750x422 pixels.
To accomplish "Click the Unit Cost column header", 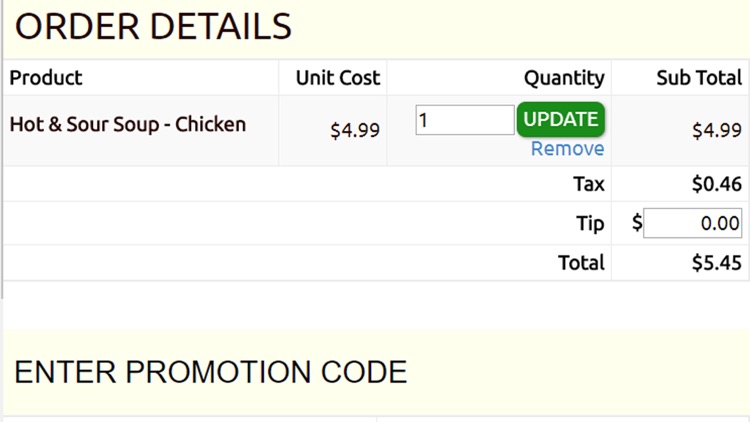I will (338, 78).
